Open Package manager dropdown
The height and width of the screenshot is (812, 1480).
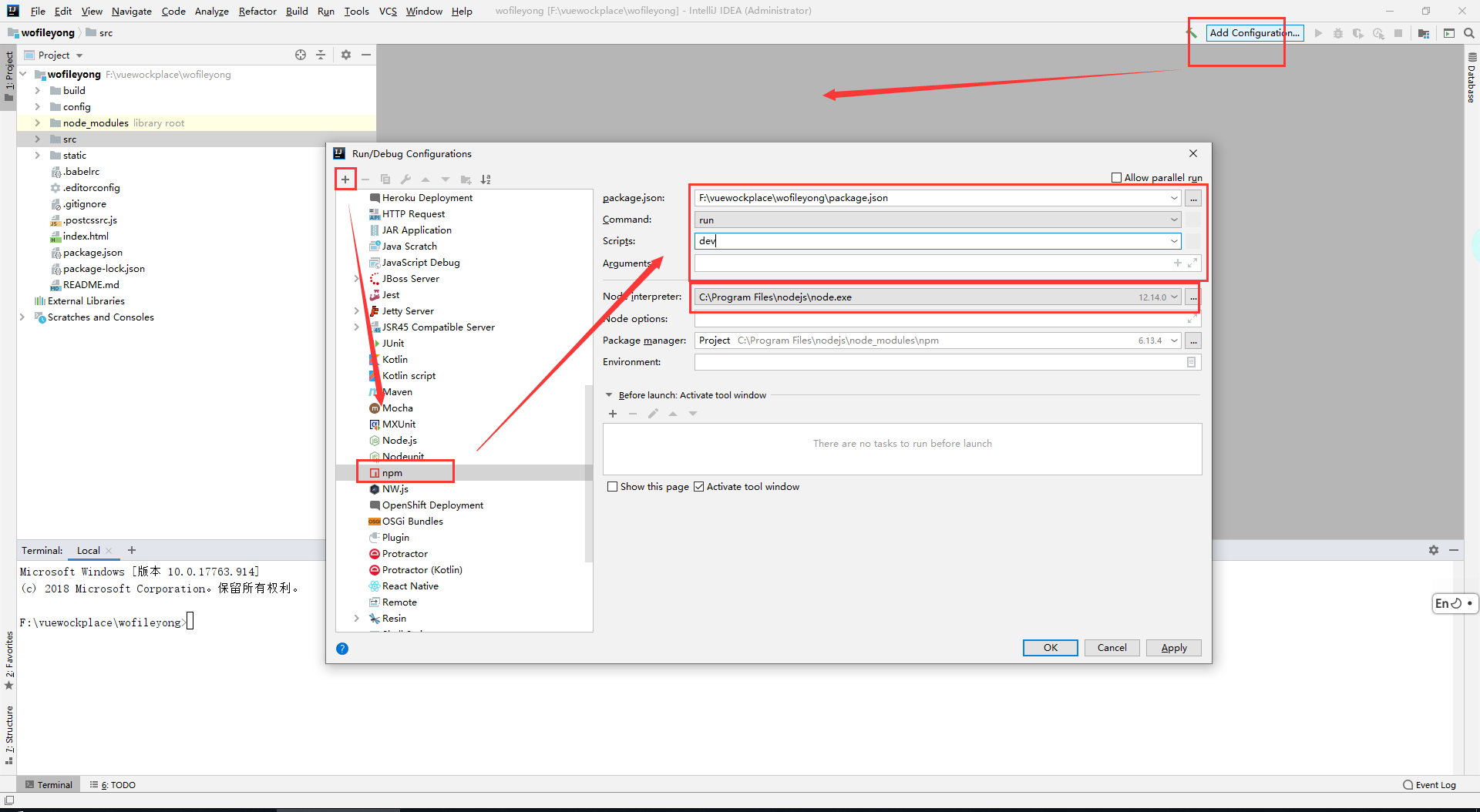click(1174, 341)
